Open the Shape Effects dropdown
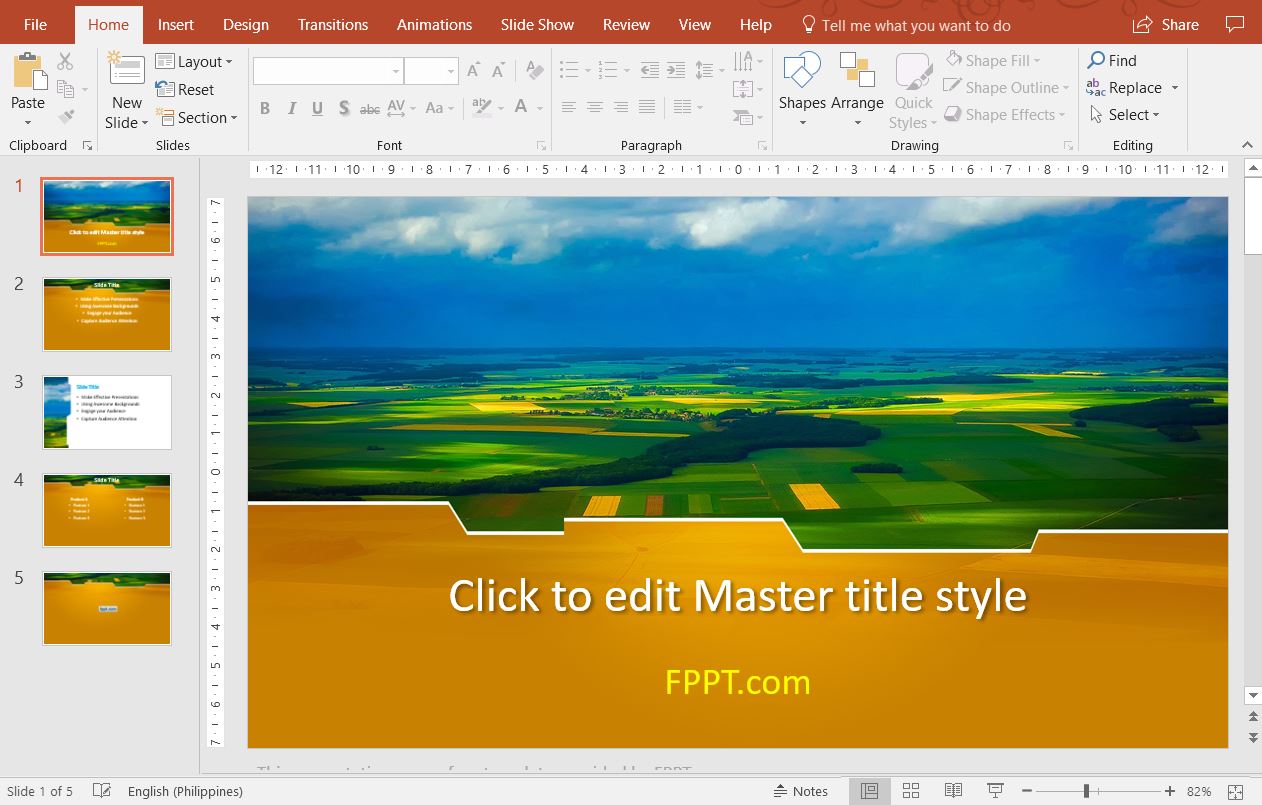This screenshot has width=1262, height=805. [x=1006, y=115]
